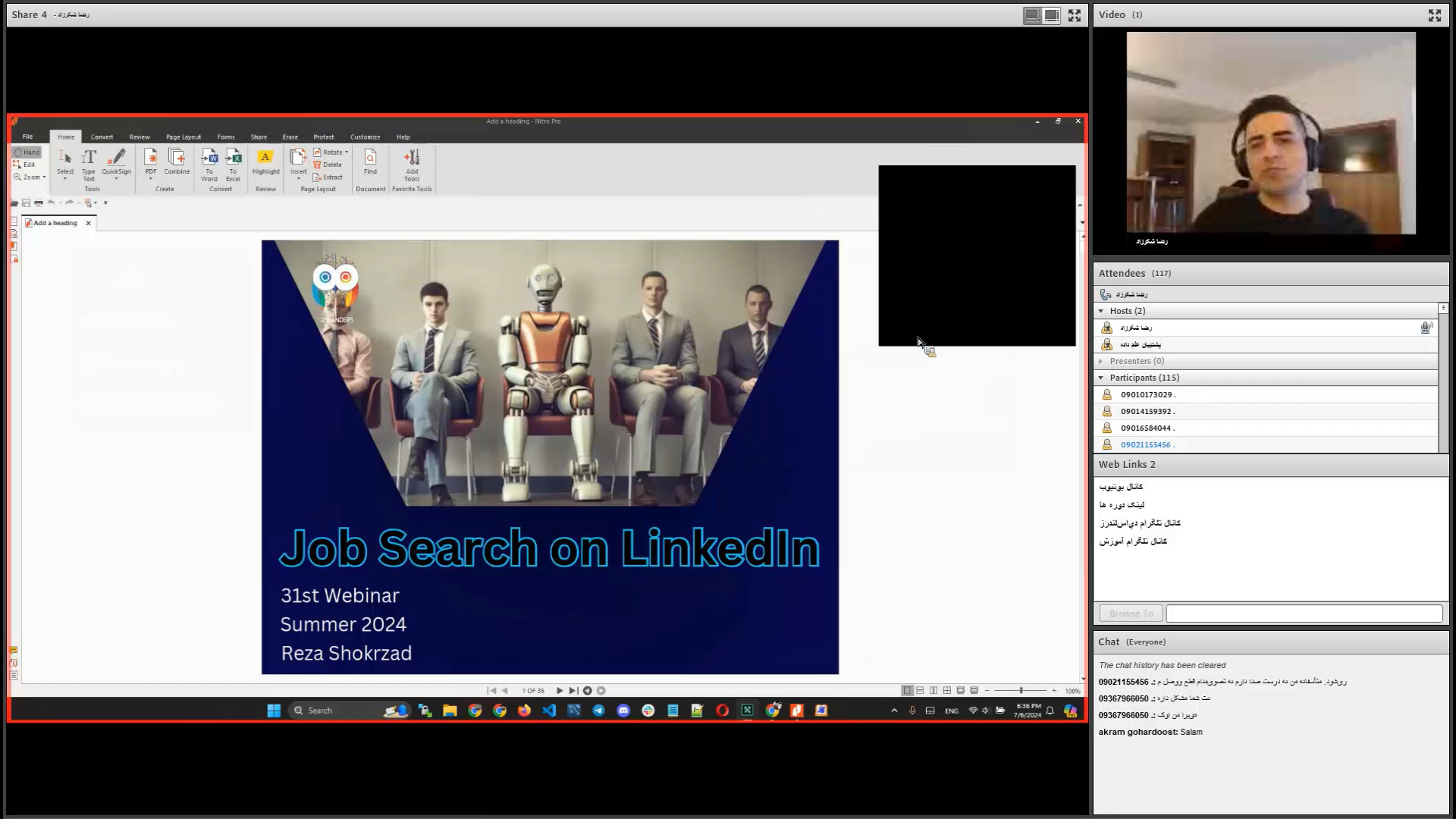
Task: Click Extract pages in Page Layout
Action: tap(328, 177)
